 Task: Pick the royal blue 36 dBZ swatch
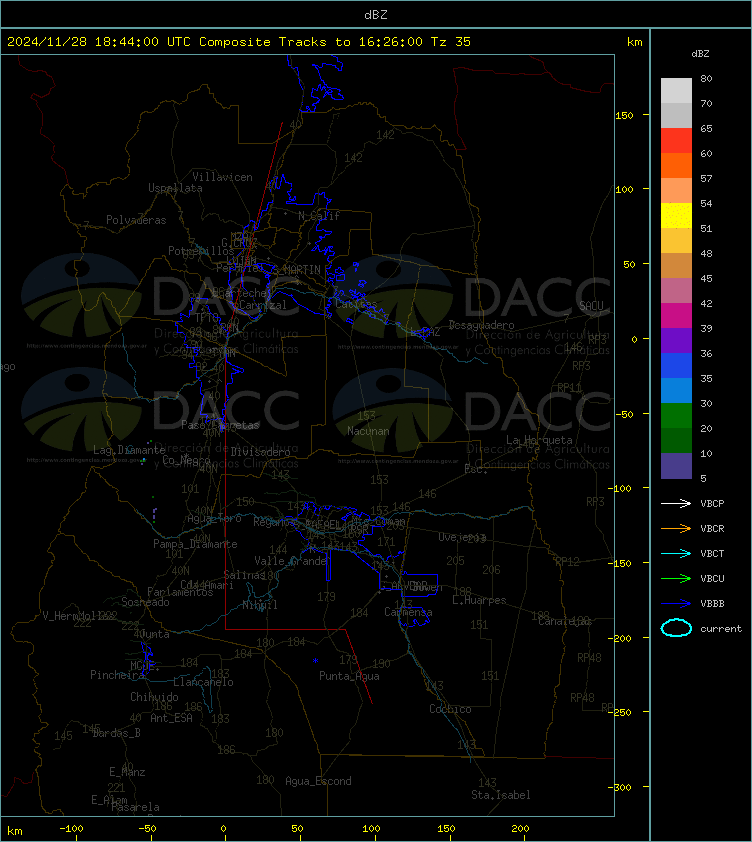click(x=676, y=365)
